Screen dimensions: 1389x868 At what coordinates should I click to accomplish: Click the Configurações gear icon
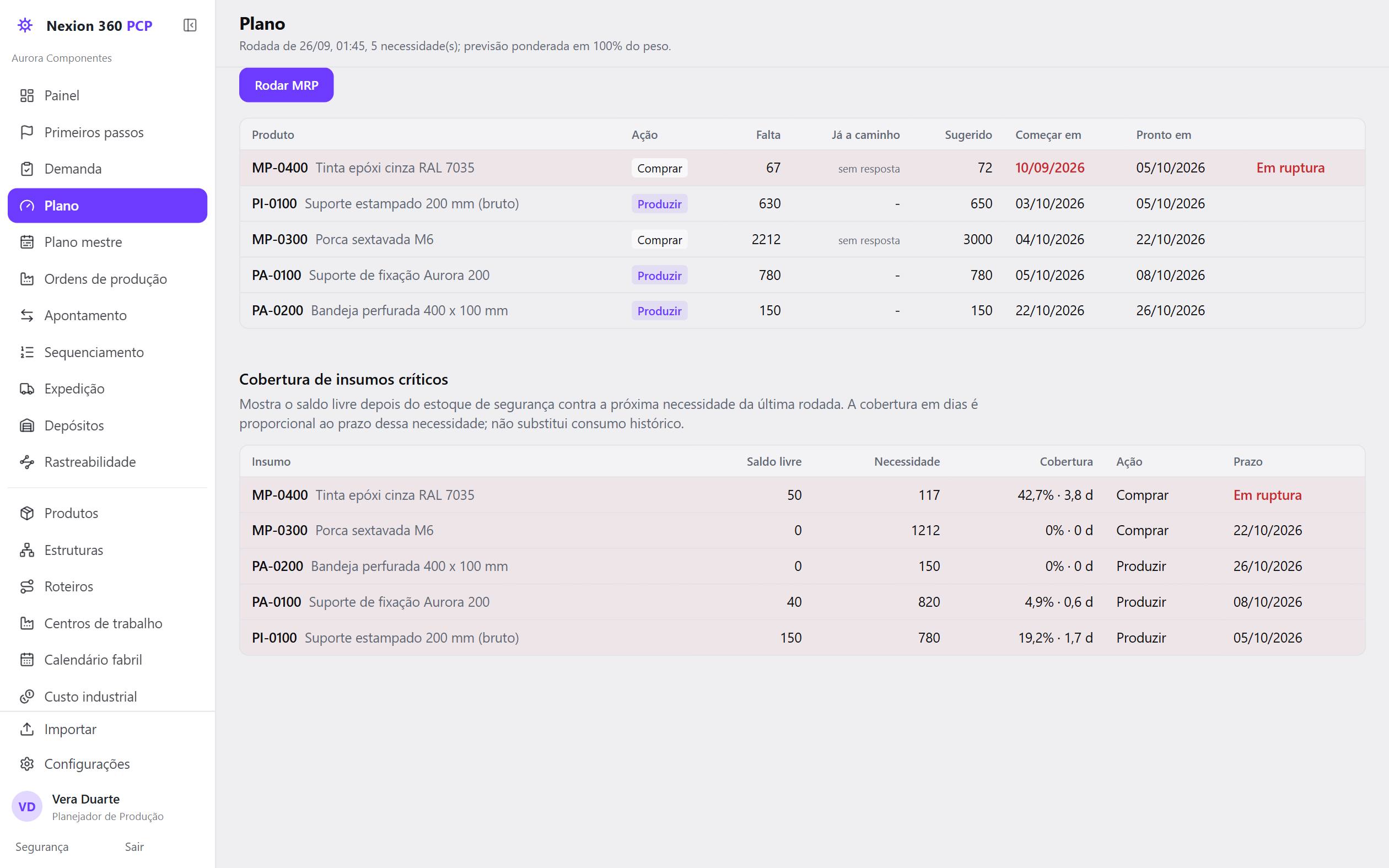click(x=27, y=764)
